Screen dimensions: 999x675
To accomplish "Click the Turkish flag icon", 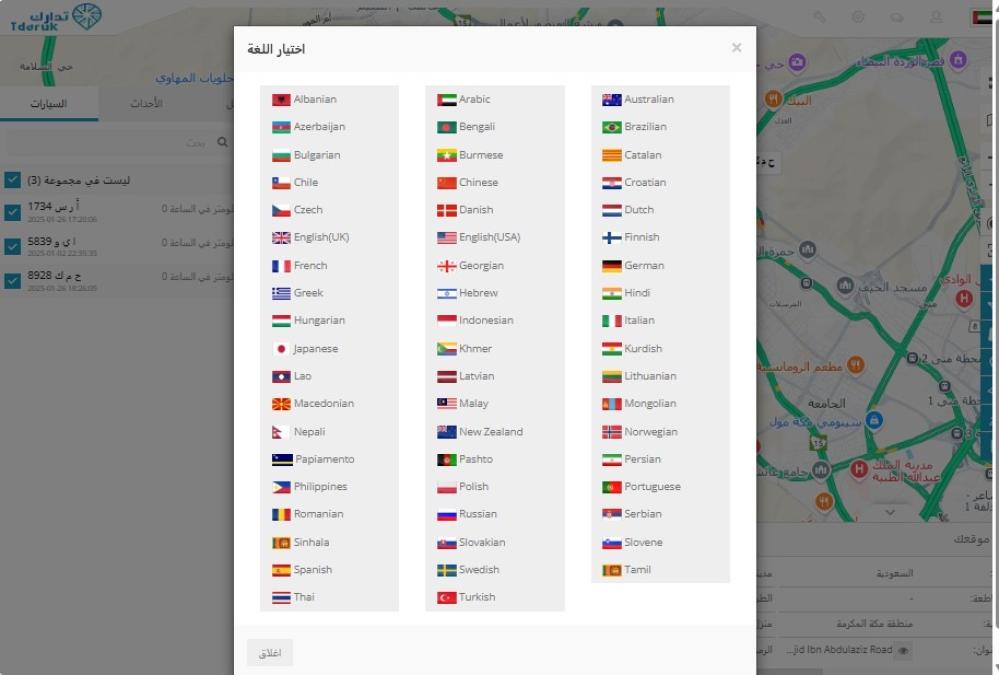I will [x=446, y=598].
